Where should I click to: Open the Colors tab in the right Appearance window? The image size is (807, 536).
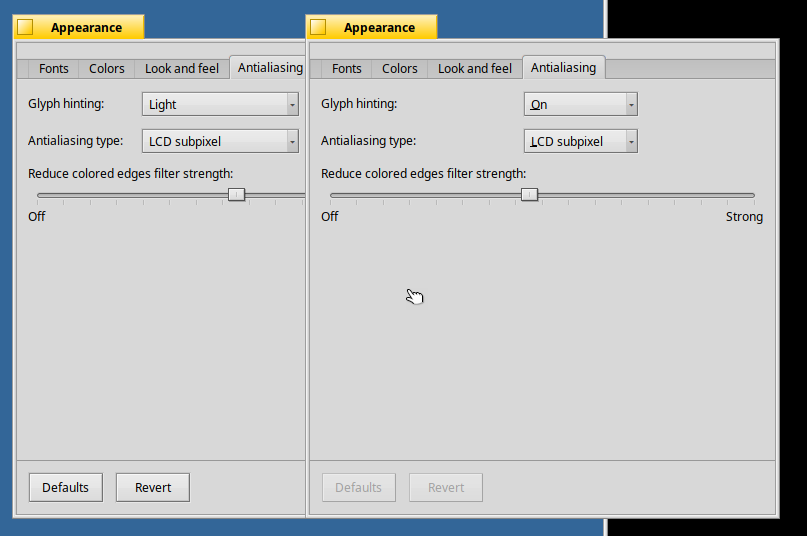pyautogui.click(x=399, y=68)
